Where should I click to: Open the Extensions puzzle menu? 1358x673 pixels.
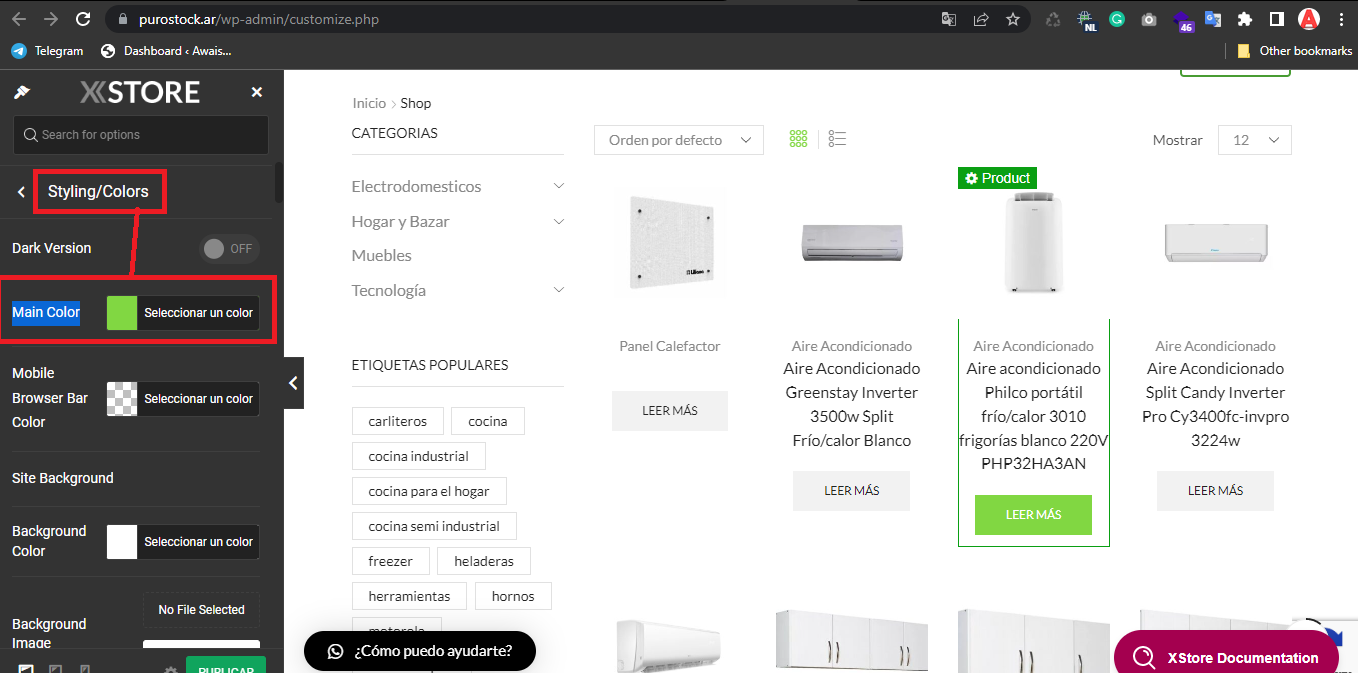[x=1245, y=19]
